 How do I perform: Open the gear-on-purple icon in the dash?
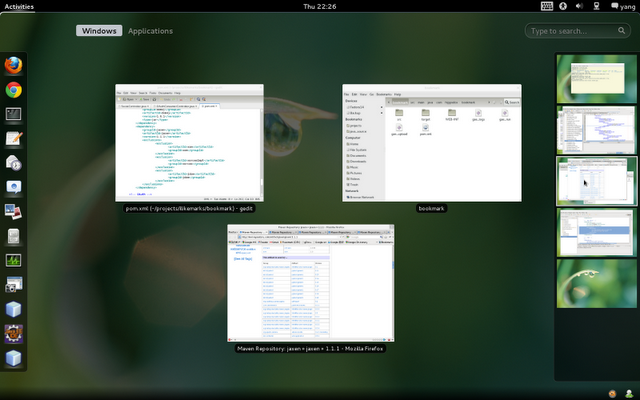pyautogui.click(x=13, y=334)
